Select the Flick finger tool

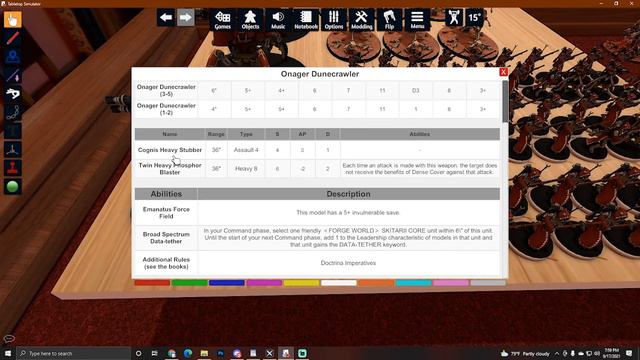coord(13,94)
